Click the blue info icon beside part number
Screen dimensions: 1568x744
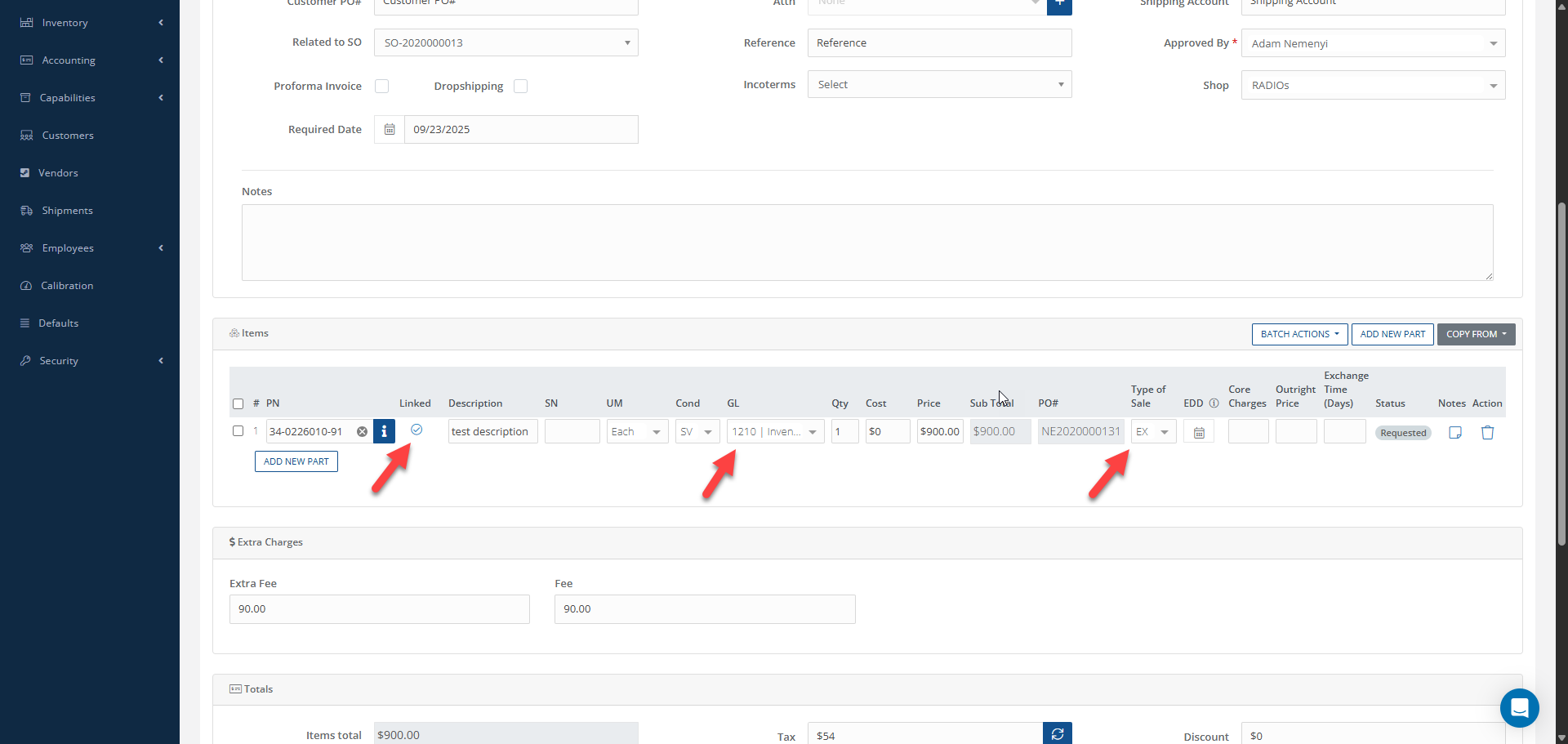pyautogui.click(x=384, y=431)
